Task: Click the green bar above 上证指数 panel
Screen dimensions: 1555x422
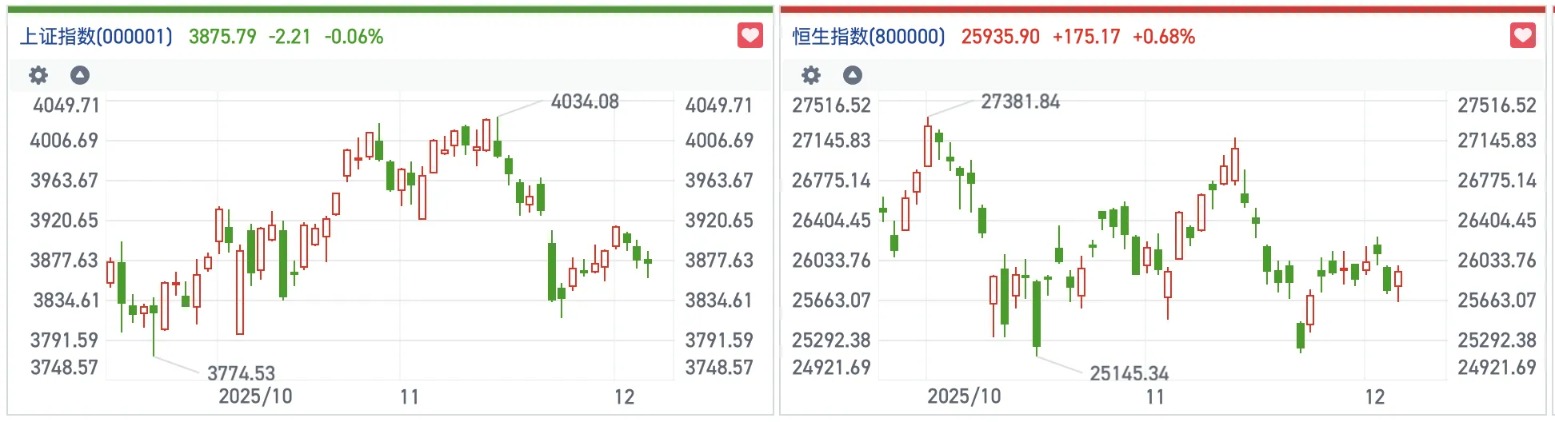Action: [389, 8]
